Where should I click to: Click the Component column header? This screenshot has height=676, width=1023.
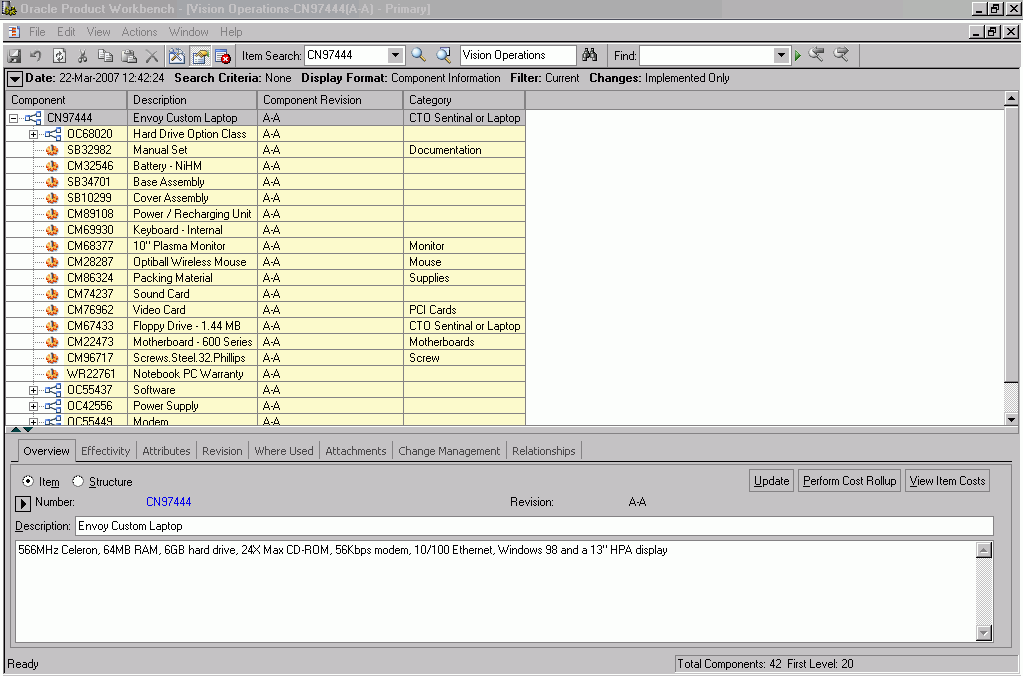66,100
